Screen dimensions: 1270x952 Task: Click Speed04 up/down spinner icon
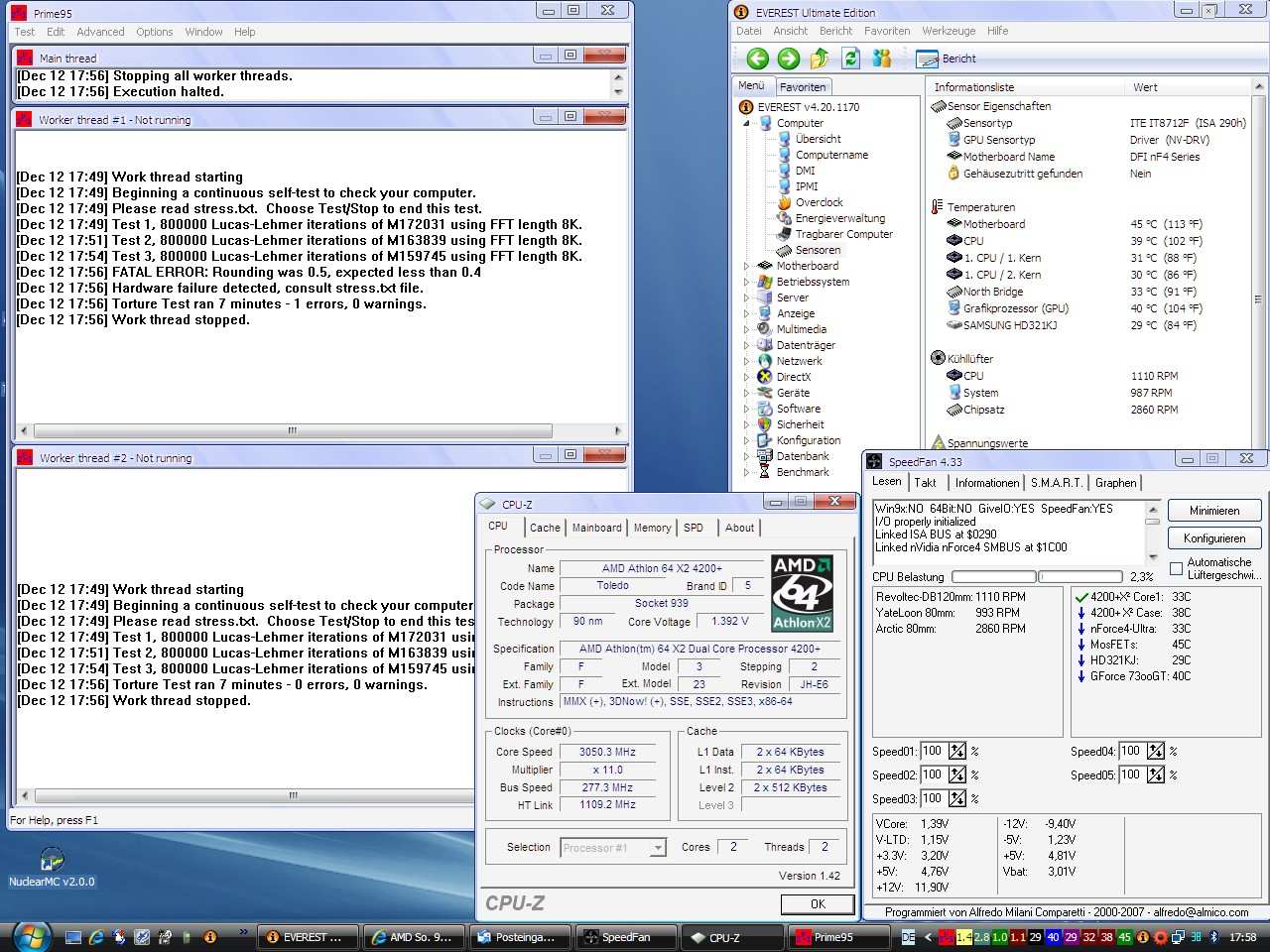tap(1156, 751)
